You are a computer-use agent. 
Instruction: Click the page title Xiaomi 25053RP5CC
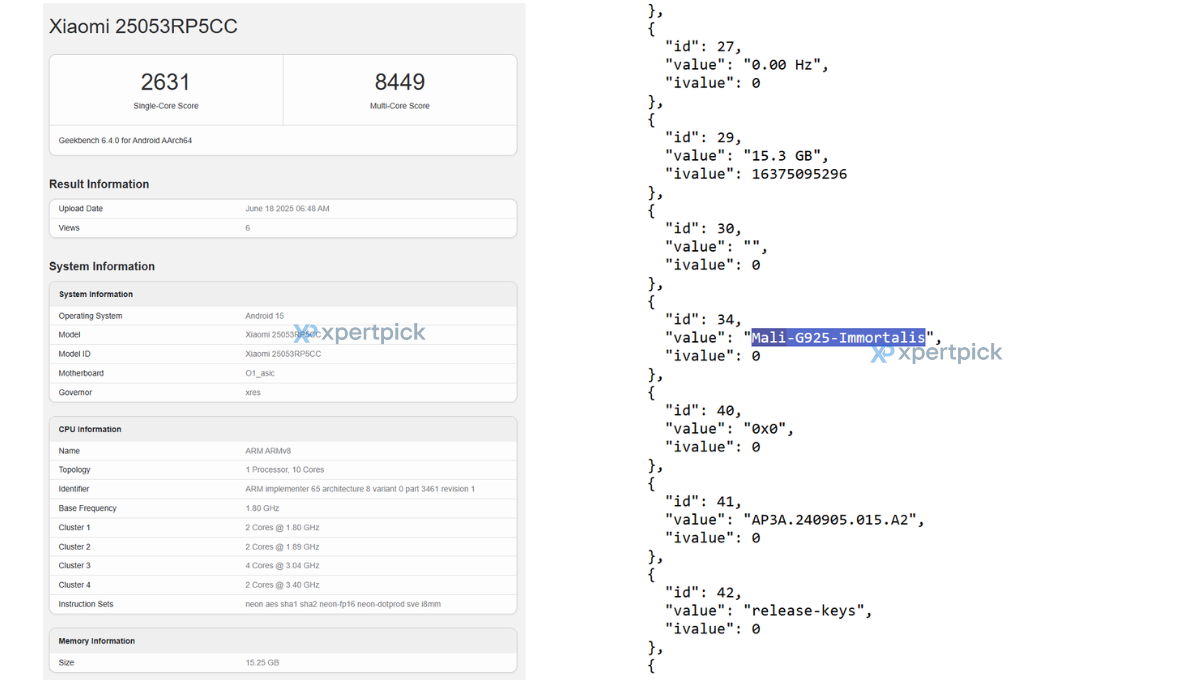tap(143, 27)
